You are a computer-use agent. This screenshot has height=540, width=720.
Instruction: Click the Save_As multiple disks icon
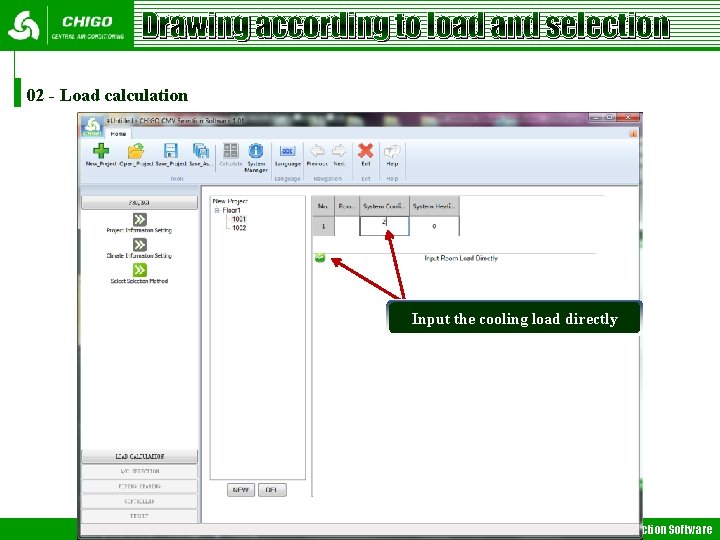click(201, 151)
